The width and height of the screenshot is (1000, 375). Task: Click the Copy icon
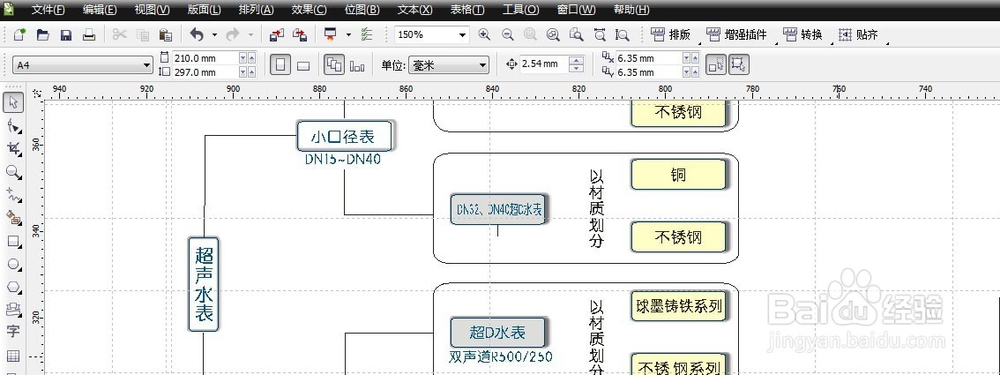point(142,35)
